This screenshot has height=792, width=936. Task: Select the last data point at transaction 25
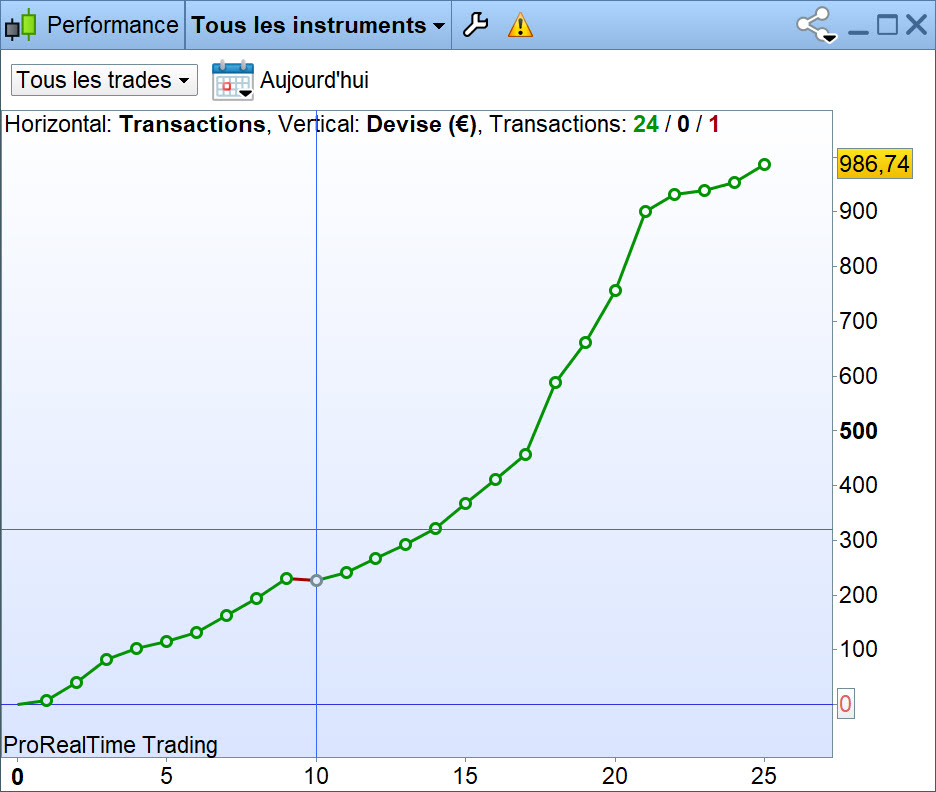click(x=764, y=165)
